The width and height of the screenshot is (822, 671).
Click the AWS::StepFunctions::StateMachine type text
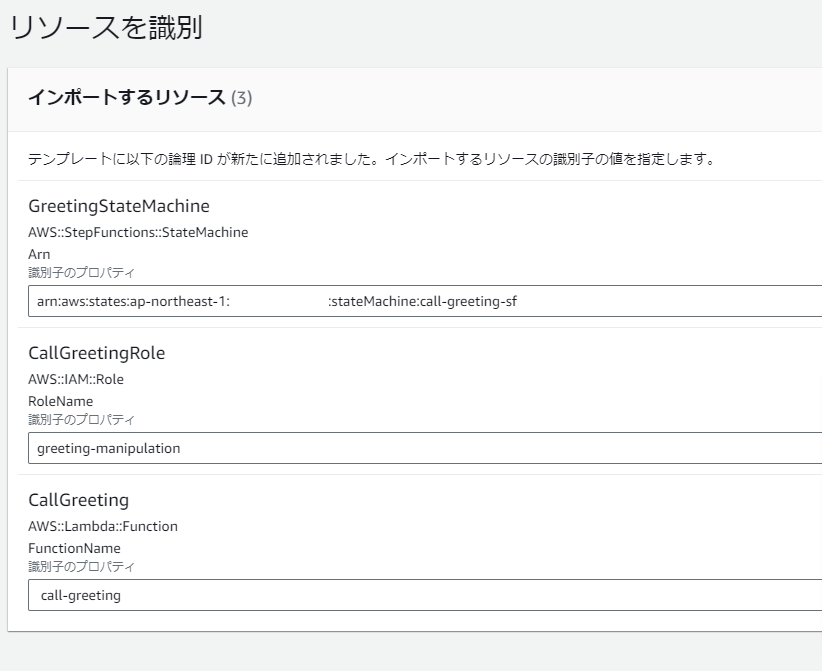[138, 232]
